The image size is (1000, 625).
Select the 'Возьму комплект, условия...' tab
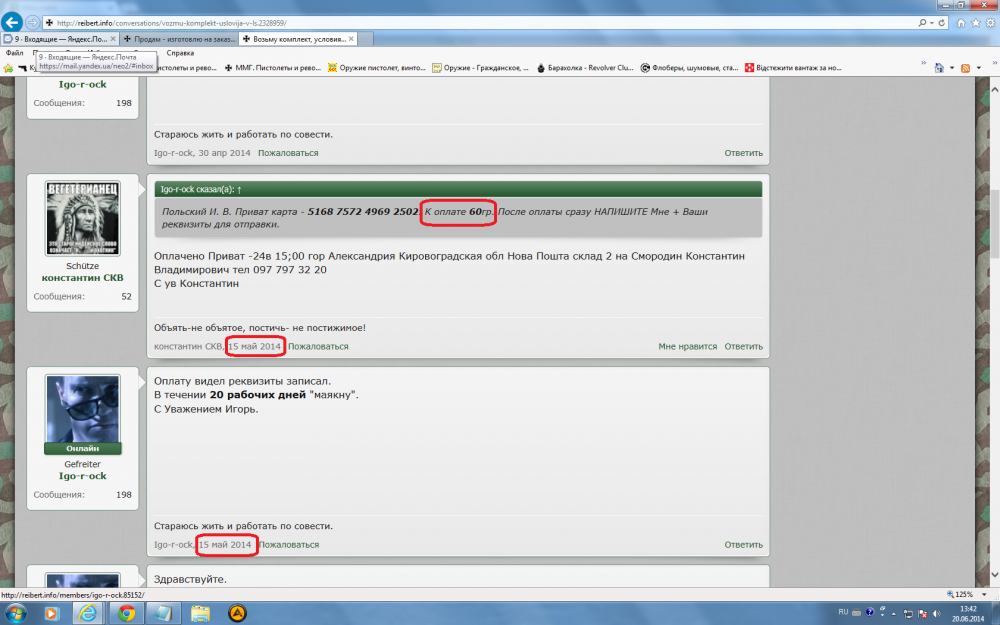click(x=298, y=39)
